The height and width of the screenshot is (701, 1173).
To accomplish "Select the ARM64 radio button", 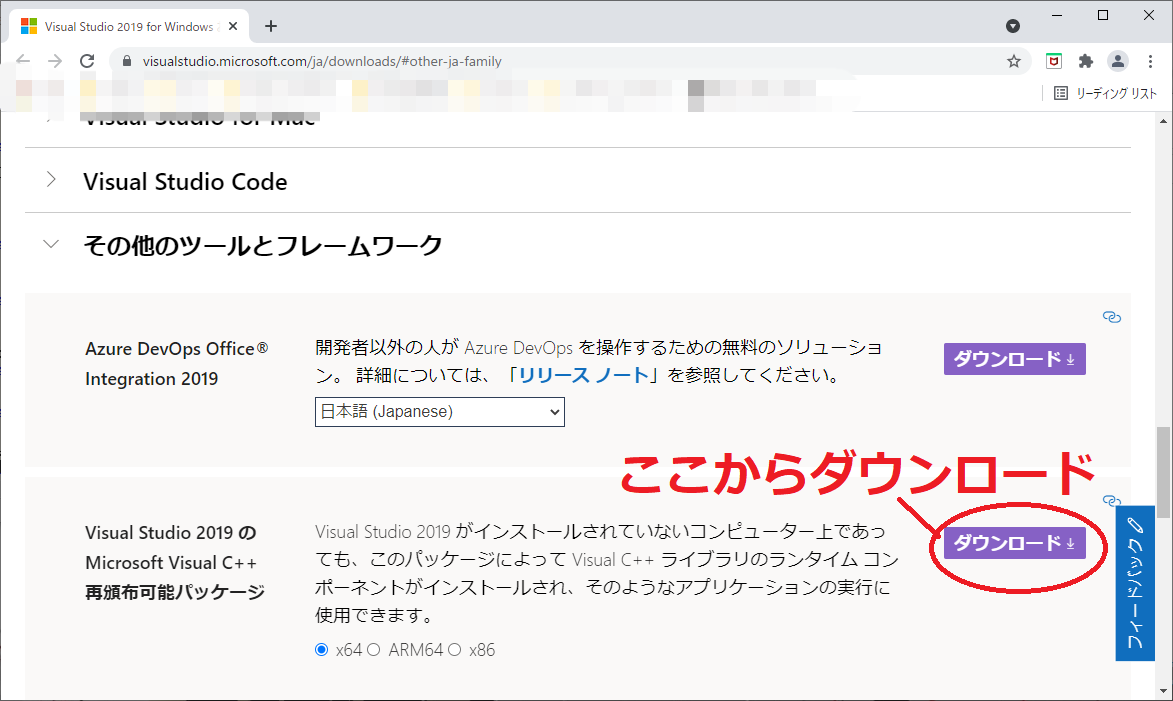I will (x=373, y=649).
